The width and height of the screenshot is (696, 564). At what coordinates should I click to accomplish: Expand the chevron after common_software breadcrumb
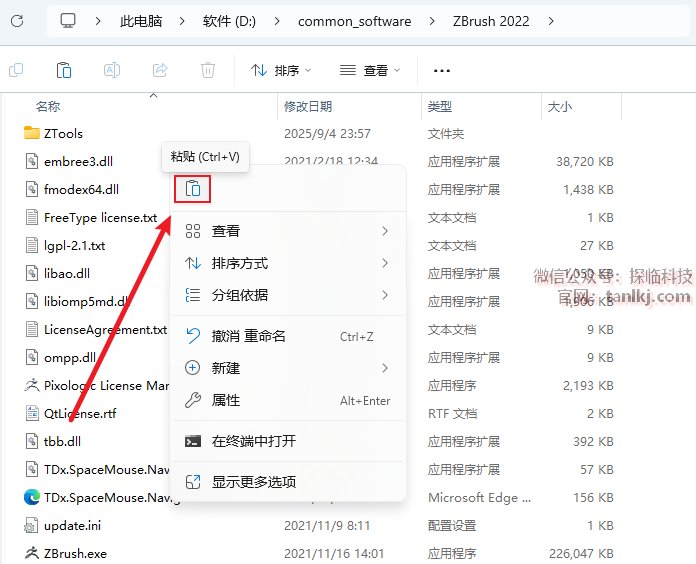tap(432, 21)
